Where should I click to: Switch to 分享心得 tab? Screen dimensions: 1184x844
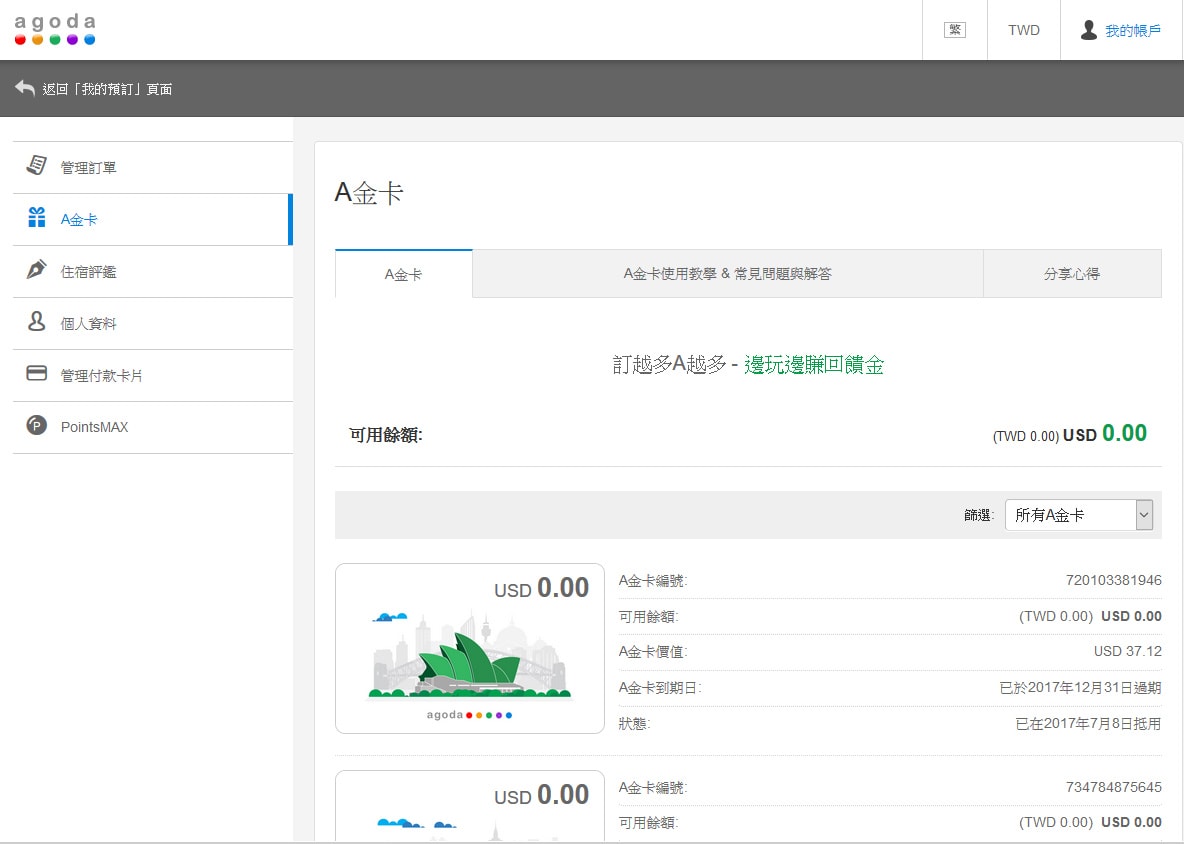pyautogui.click(x=1072, y=274)
